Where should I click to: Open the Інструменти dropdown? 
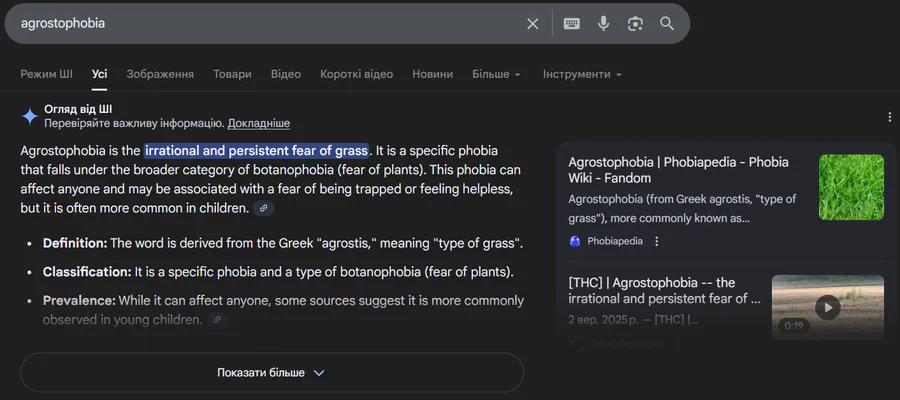click(x=582, y=74)
